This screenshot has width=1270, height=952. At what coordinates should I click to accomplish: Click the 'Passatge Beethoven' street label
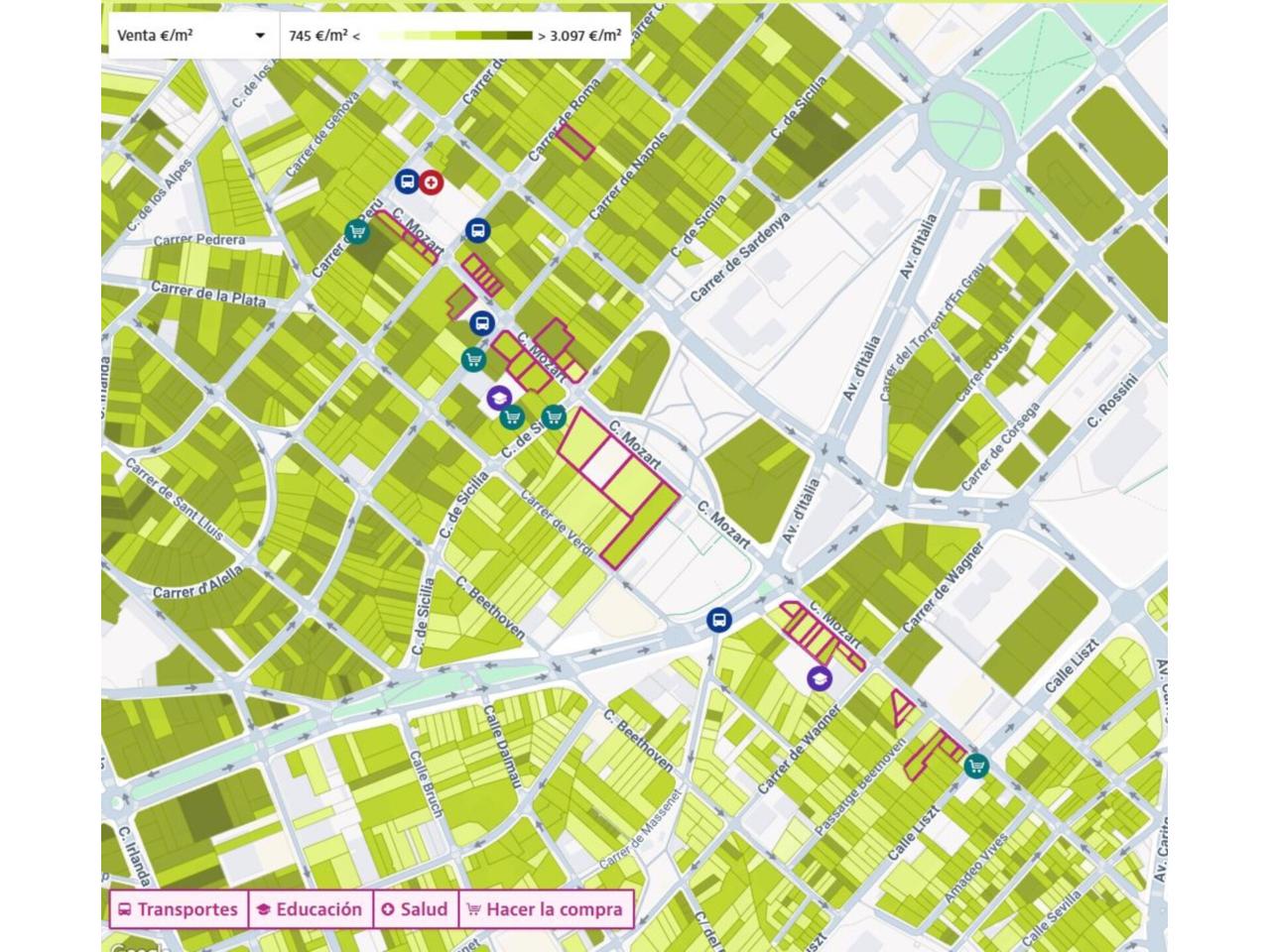860,786
